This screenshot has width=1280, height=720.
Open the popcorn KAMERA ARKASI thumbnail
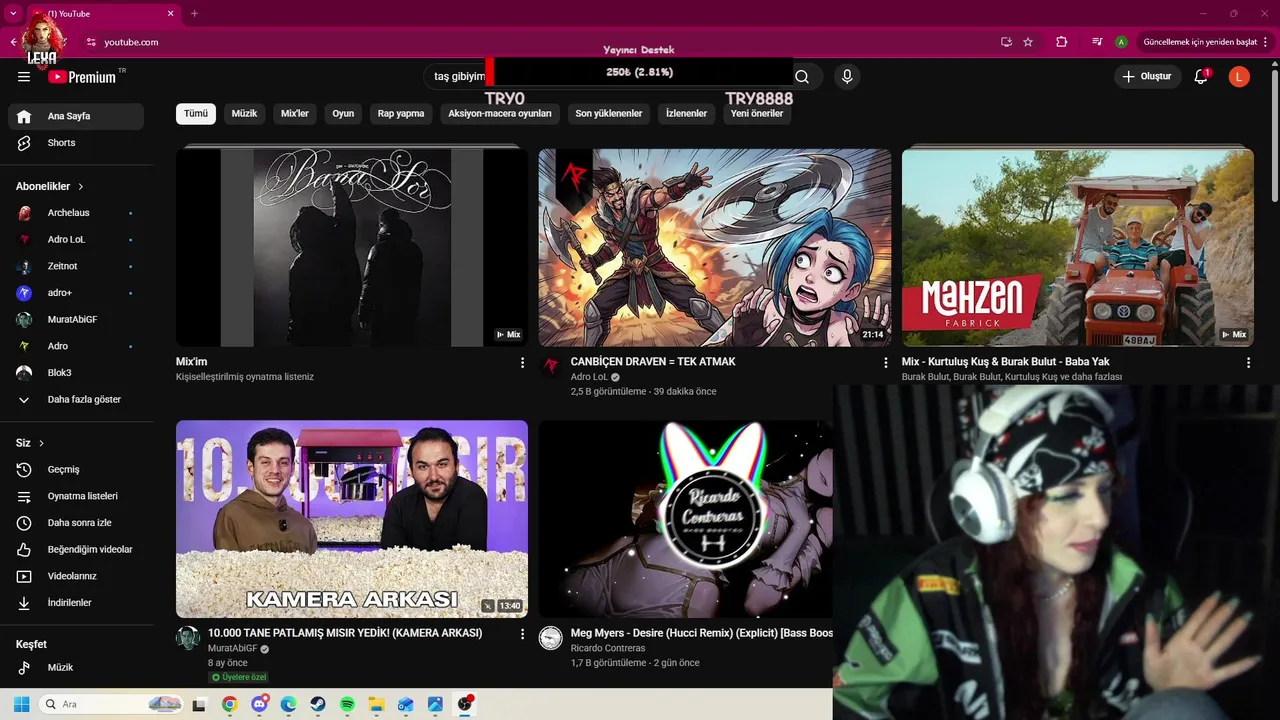coord(352,519)
